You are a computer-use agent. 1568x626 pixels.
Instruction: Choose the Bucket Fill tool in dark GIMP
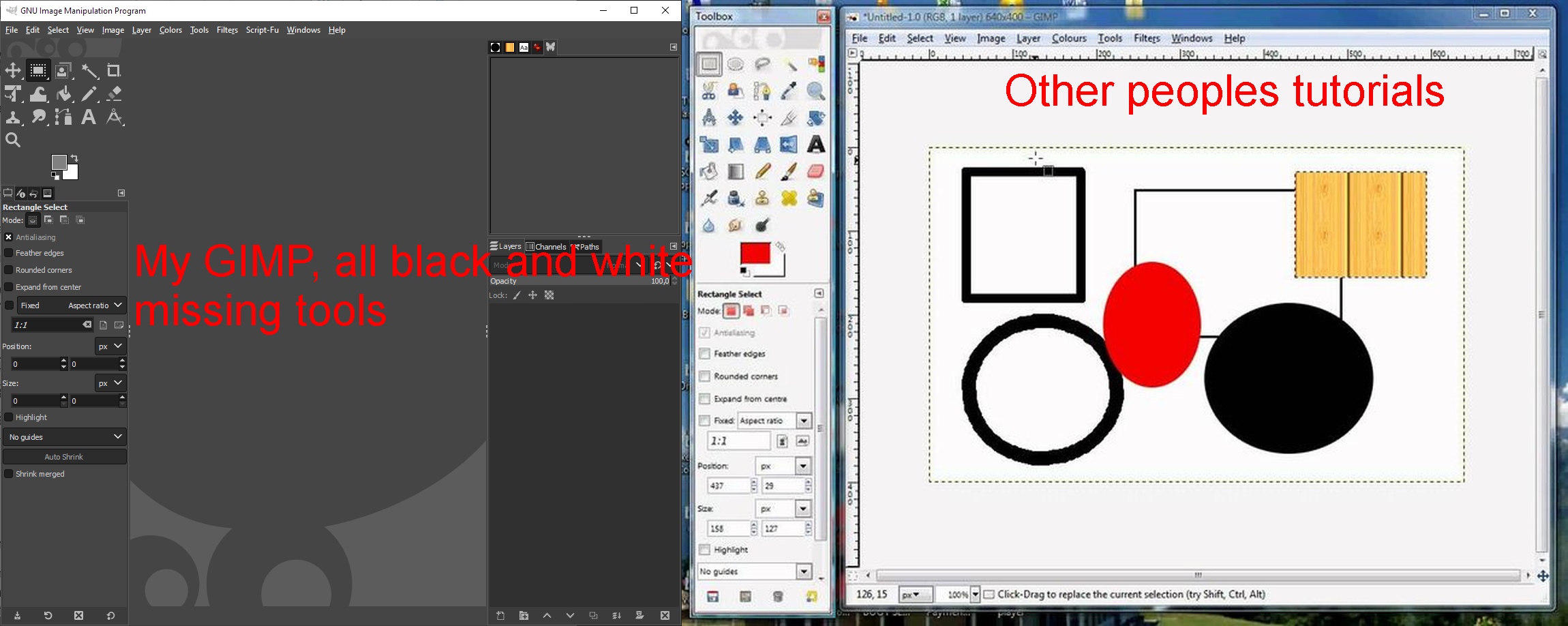pos(64,93)
